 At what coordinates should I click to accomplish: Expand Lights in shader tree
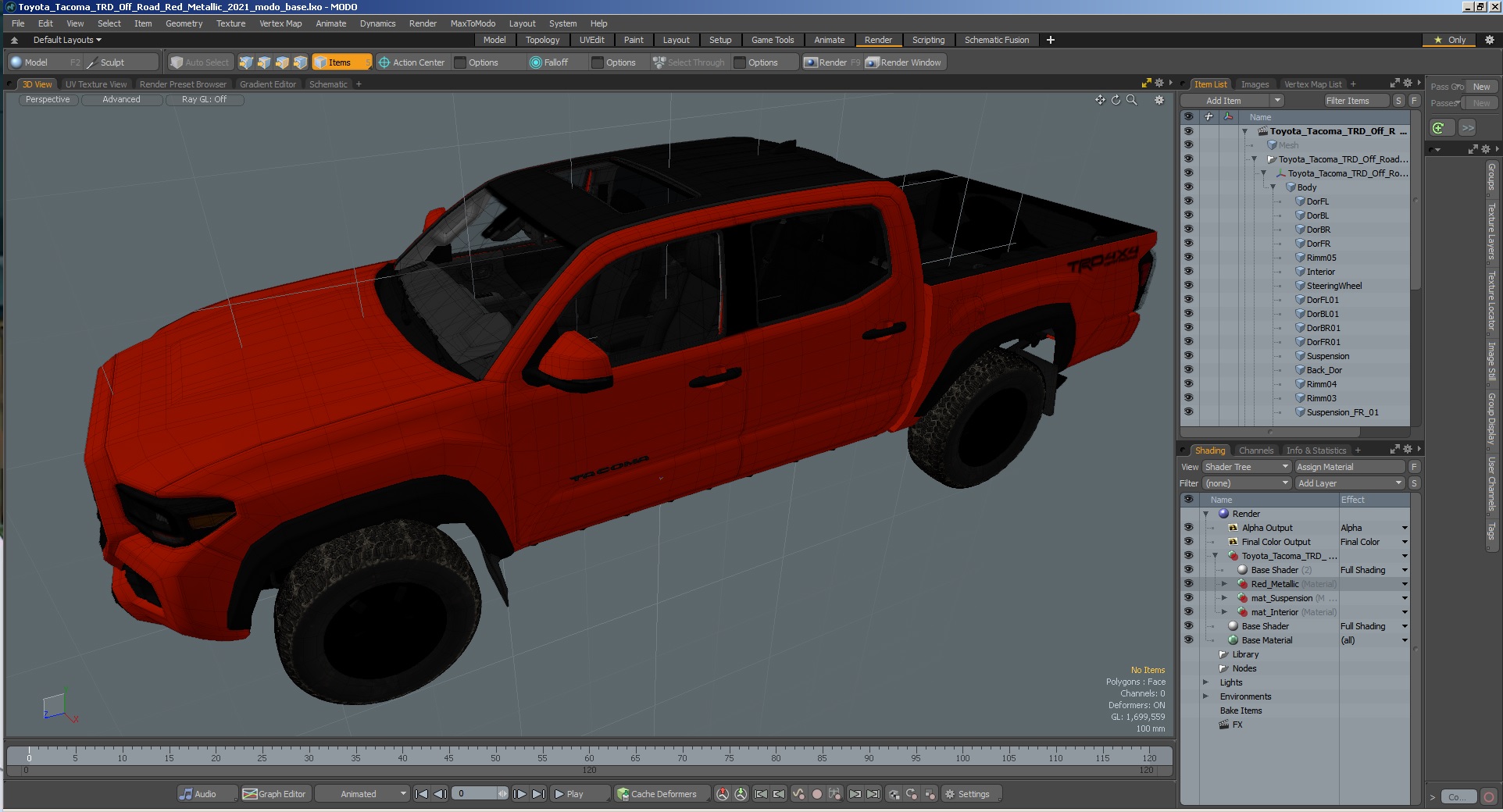pos(1205,682)
